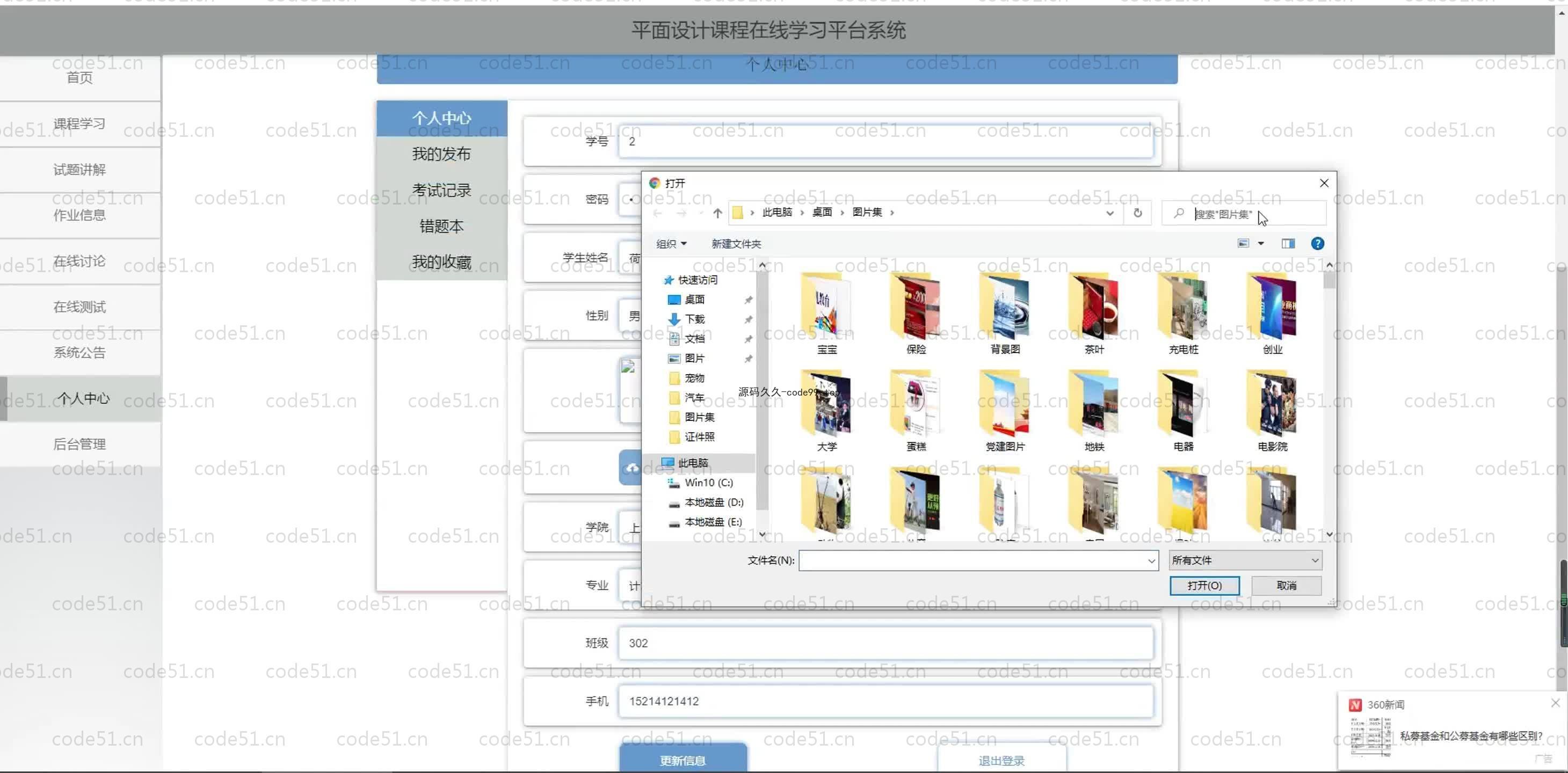Image resolution: width=1568 pixels, height=773 pixels.
Task: Click 新建文件夹 button
Action: (x=736, y=244)
